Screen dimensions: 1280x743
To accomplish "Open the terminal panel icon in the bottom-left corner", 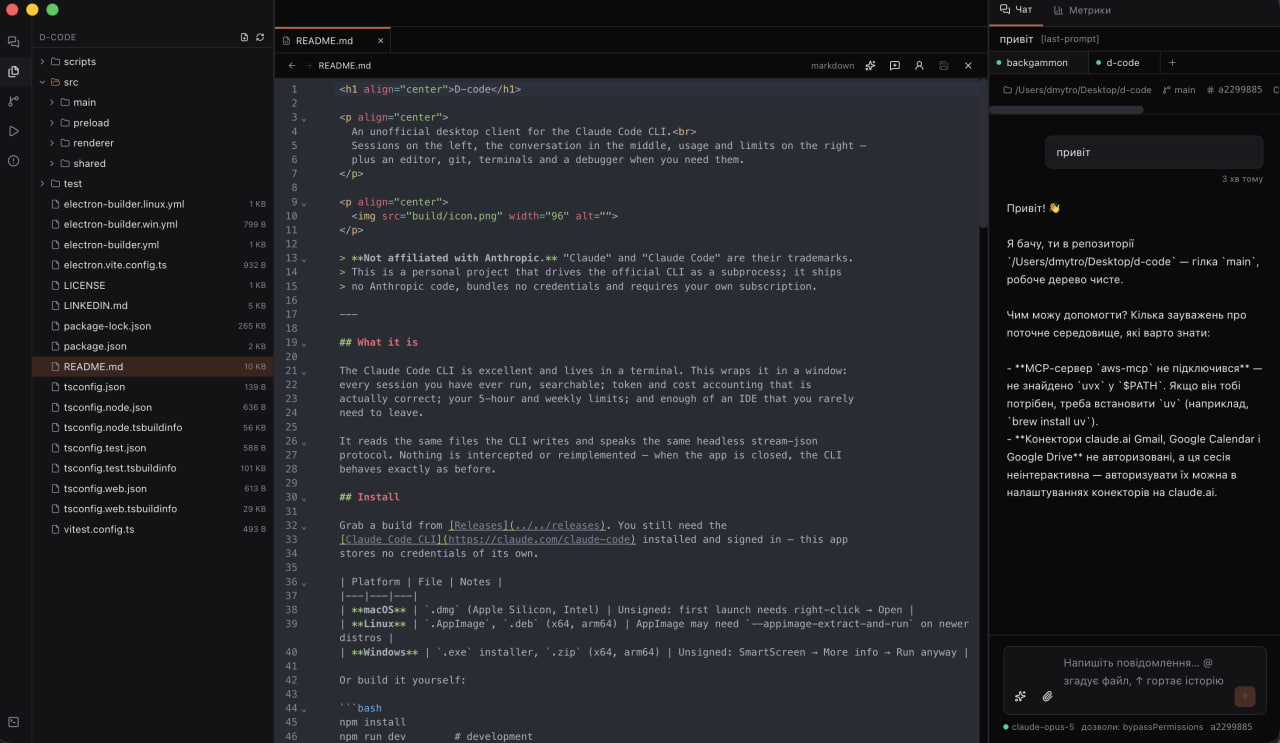I will pos(13,722).
